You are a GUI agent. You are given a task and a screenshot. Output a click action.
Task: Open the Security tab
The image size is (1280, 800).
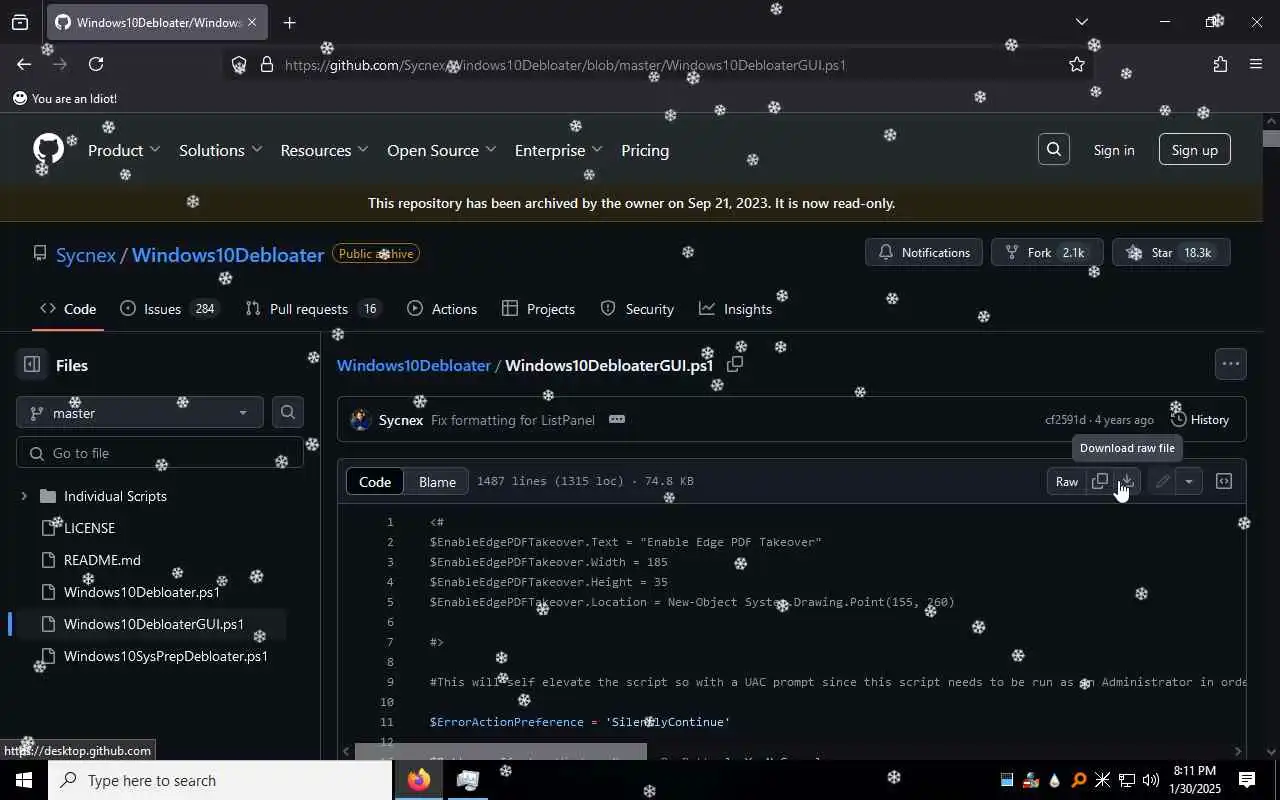pos(637,309)
